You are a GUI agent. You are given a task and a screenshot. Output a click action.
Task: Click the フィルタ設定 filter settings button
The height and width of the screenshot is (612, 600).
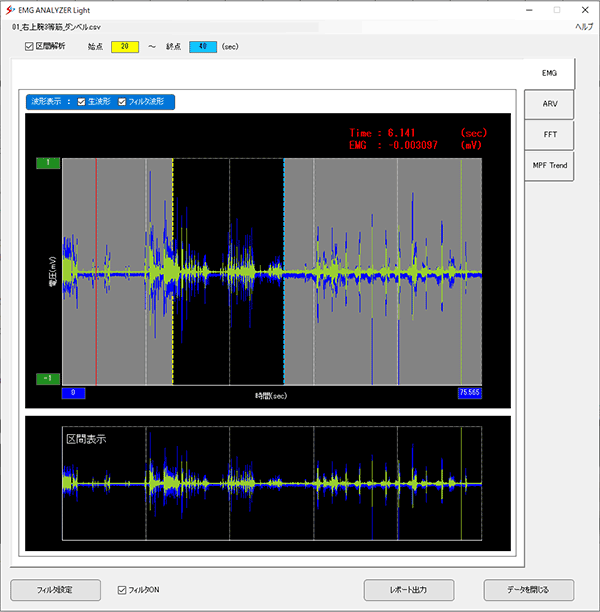click(55, 590)
